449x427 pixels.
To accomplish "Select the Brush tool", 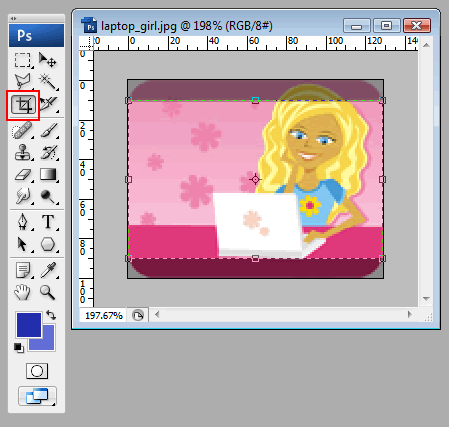I will click(49, 130).
